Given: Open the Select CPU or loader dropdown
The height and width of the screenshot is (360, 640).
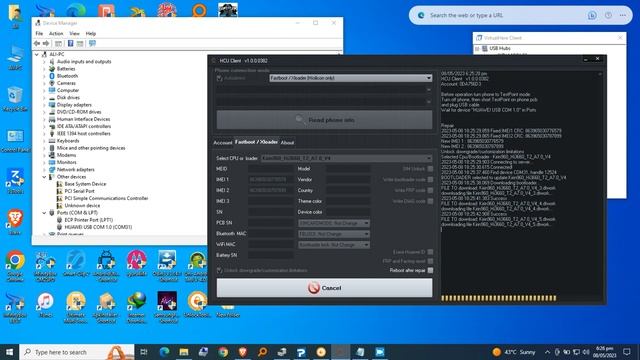Looking at the screenshot, I should pyautogui.click(x=346, y=158).
